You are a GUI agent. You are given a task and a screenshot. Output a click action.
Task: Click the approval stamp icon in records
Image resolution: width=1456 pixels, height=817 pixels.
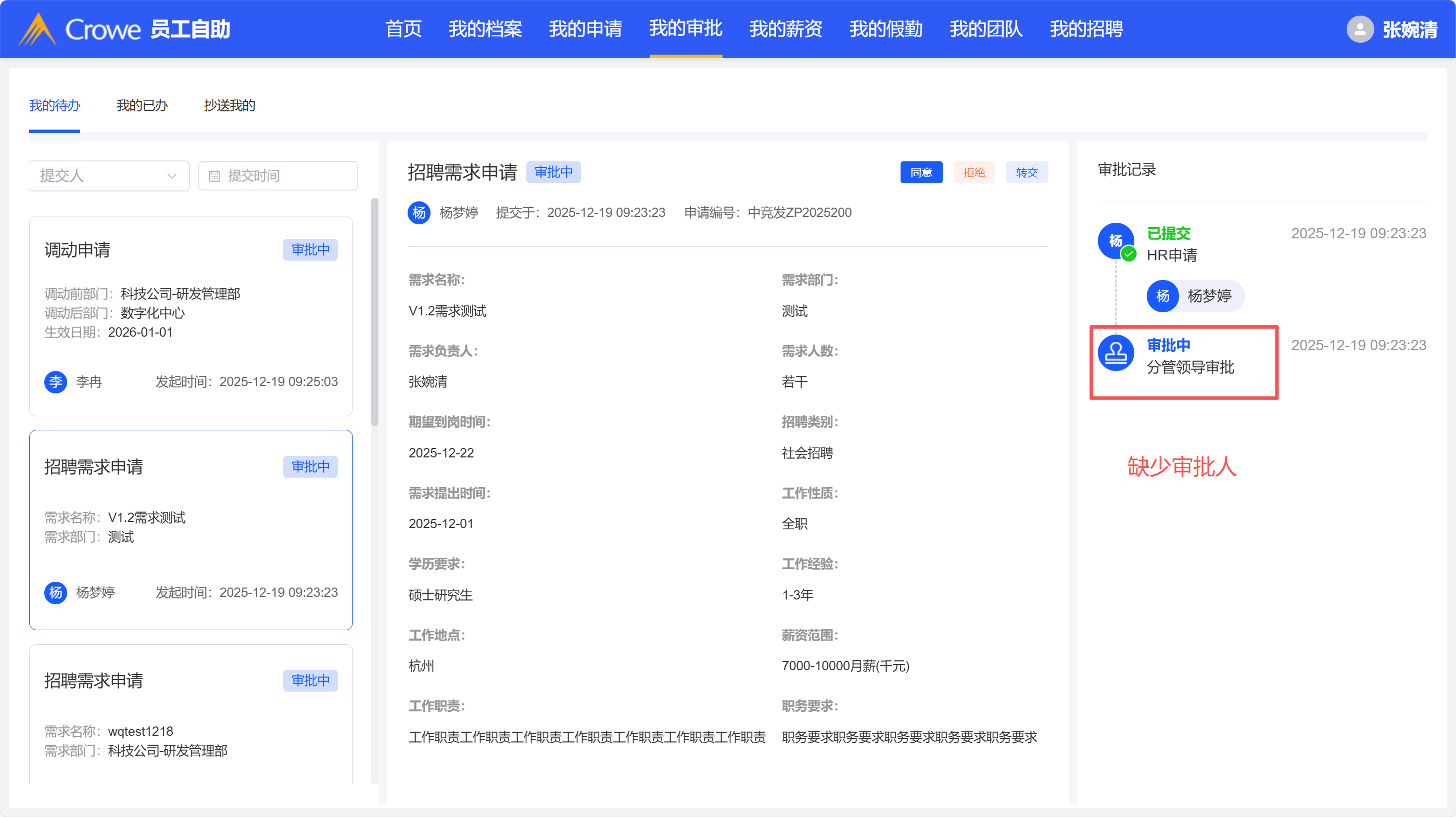1115,353
